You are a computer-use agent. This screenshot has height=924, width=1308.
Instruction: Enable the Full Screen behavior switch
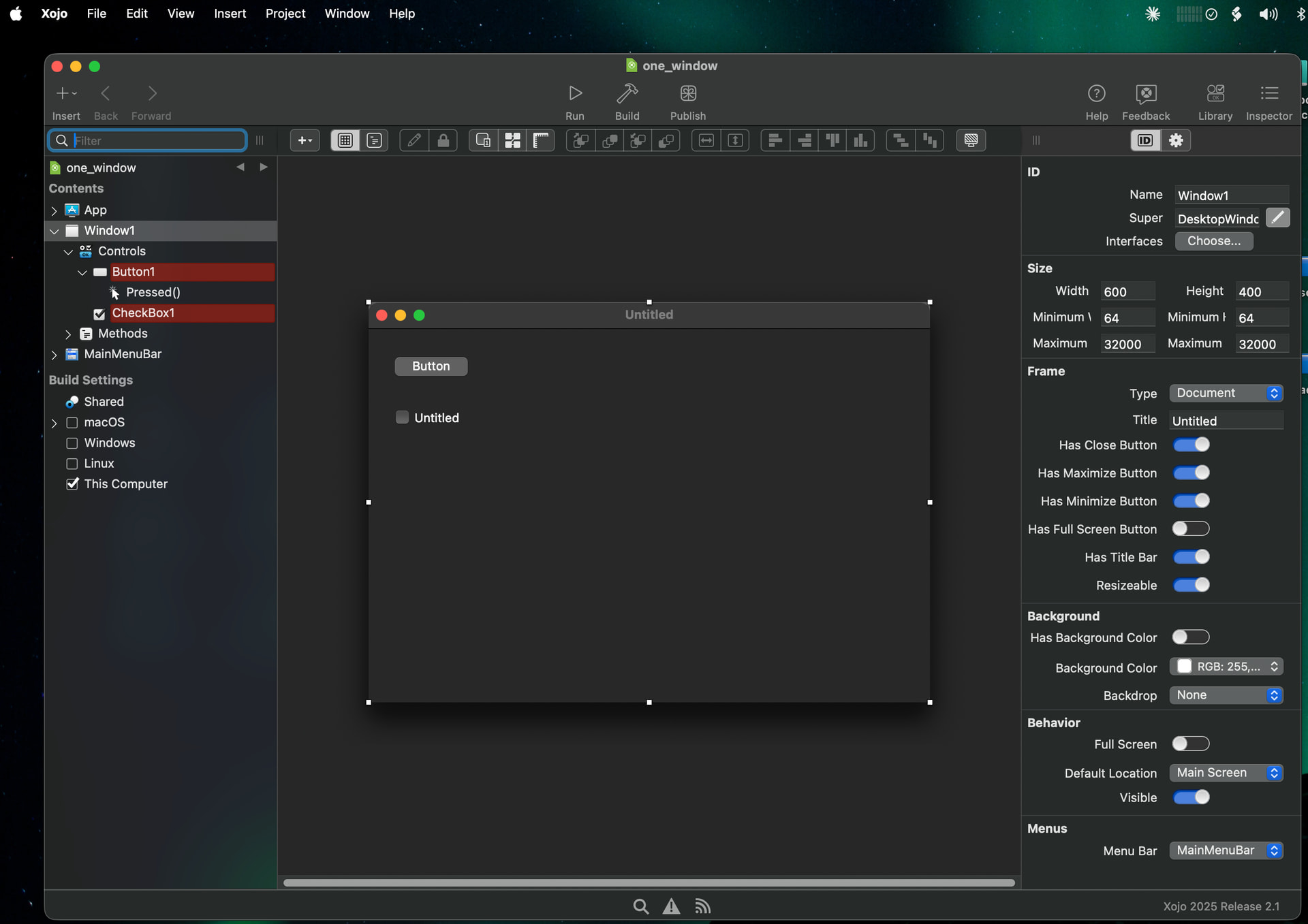[1191, 744]
